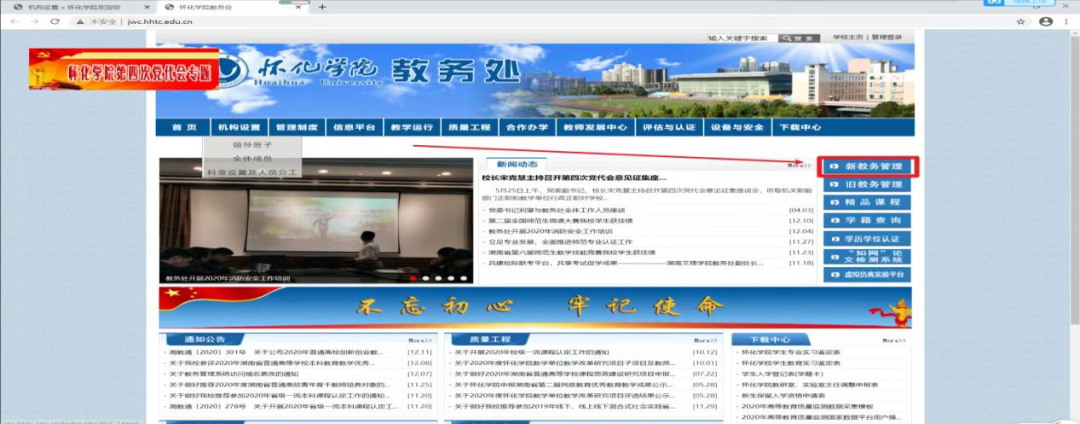Click the meeting room slideshow image
Screen dimensions: 1080x424
coord(316,220)
